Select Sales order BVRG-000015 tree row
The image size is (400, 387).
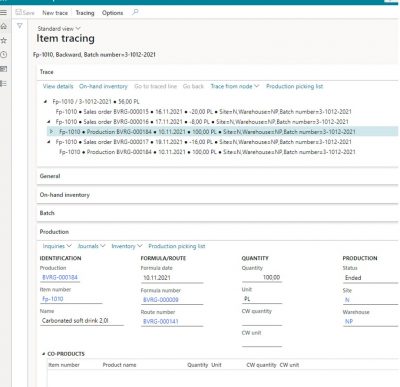203,112
